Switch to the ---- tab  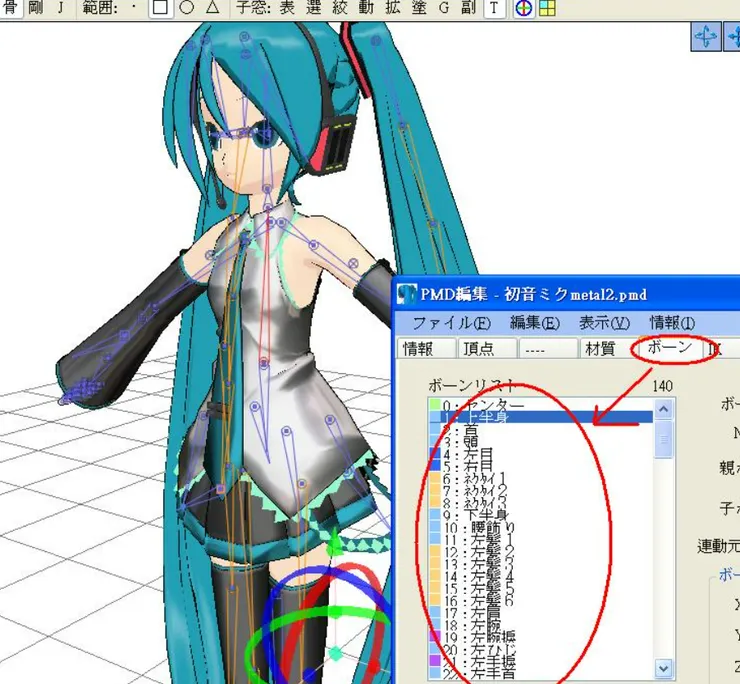(547, 349)
